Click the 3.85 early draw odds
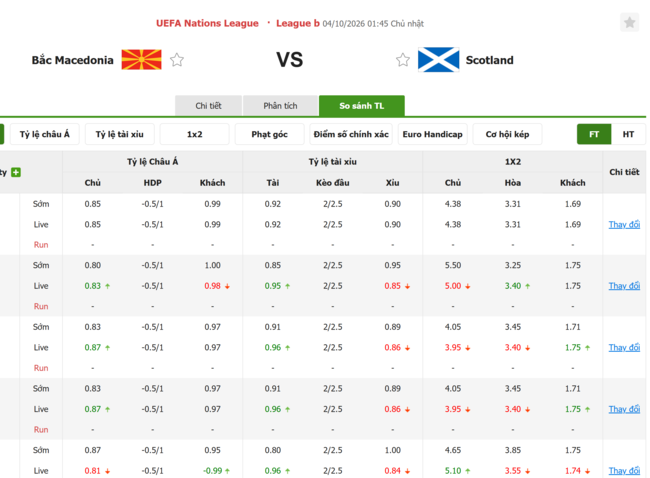The width and height of the screenshot is (650, 478). 513,450
